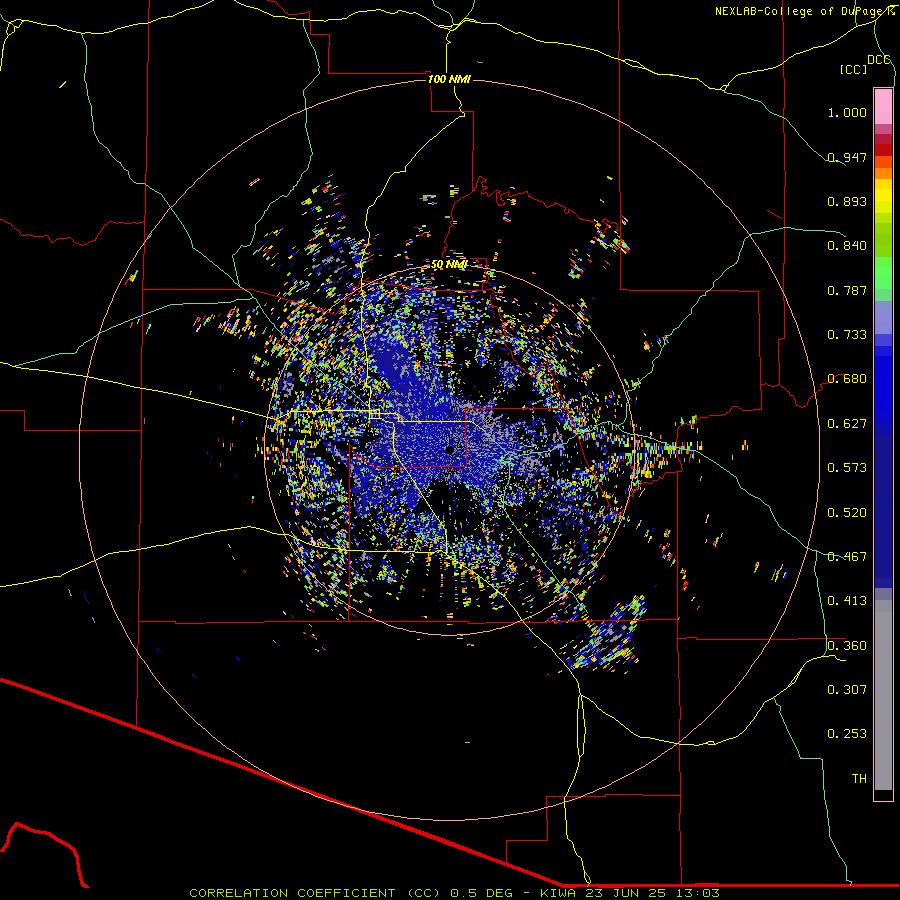Pick the gray swatch on the color bar
Screen dimensions: 900x900
883,695
